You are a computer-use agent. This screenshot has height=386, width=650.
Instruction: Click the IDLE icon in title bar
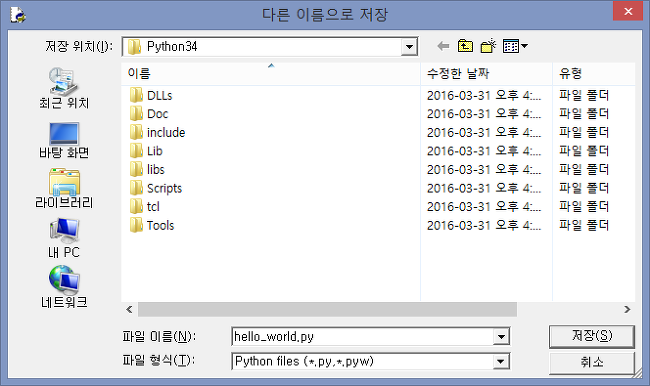point(18,15)
